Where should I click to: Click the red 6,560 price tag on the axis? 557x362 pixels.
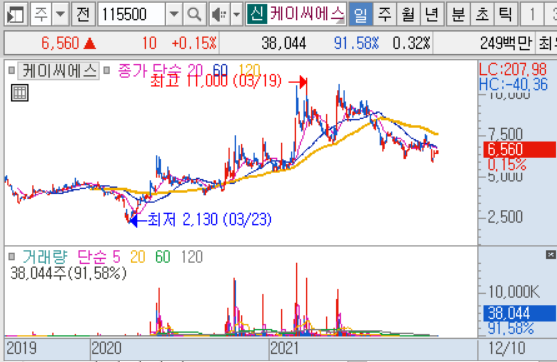(x=519, y=150)
